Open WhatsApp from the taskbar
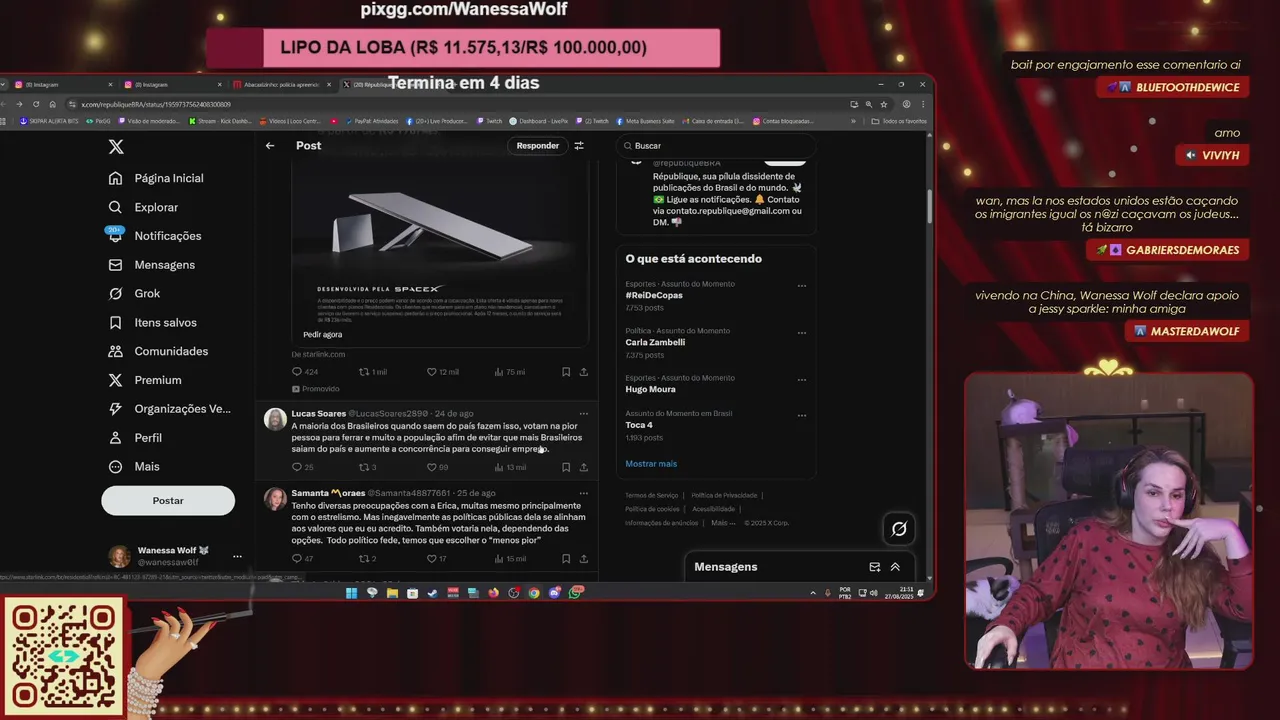 [575, 593]
